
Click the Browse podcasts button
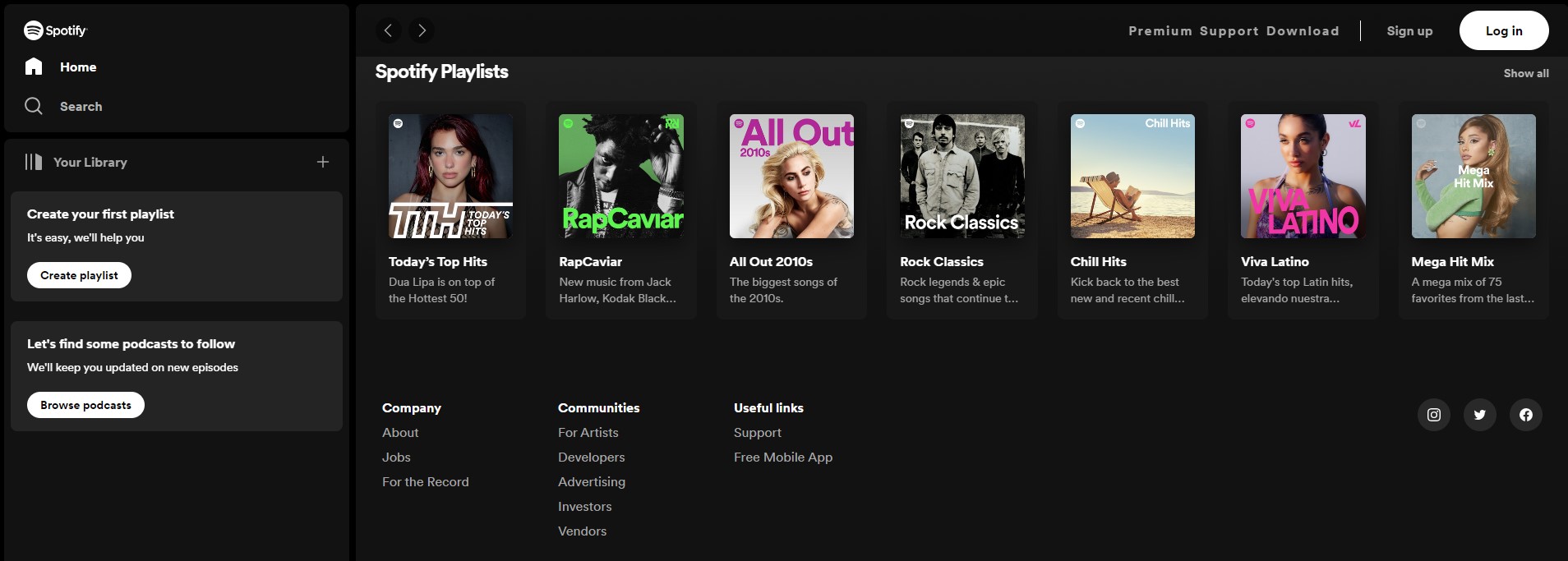[x=86, y=405]
